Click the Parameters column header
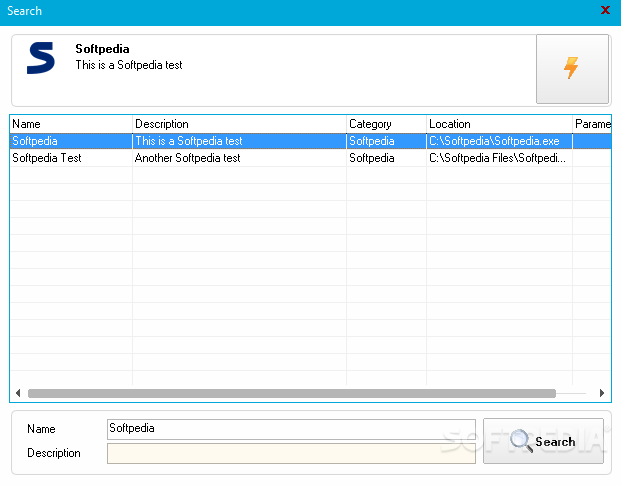Image resolution: width=621 pixels, height=486 pixels. tap(592, 124)
